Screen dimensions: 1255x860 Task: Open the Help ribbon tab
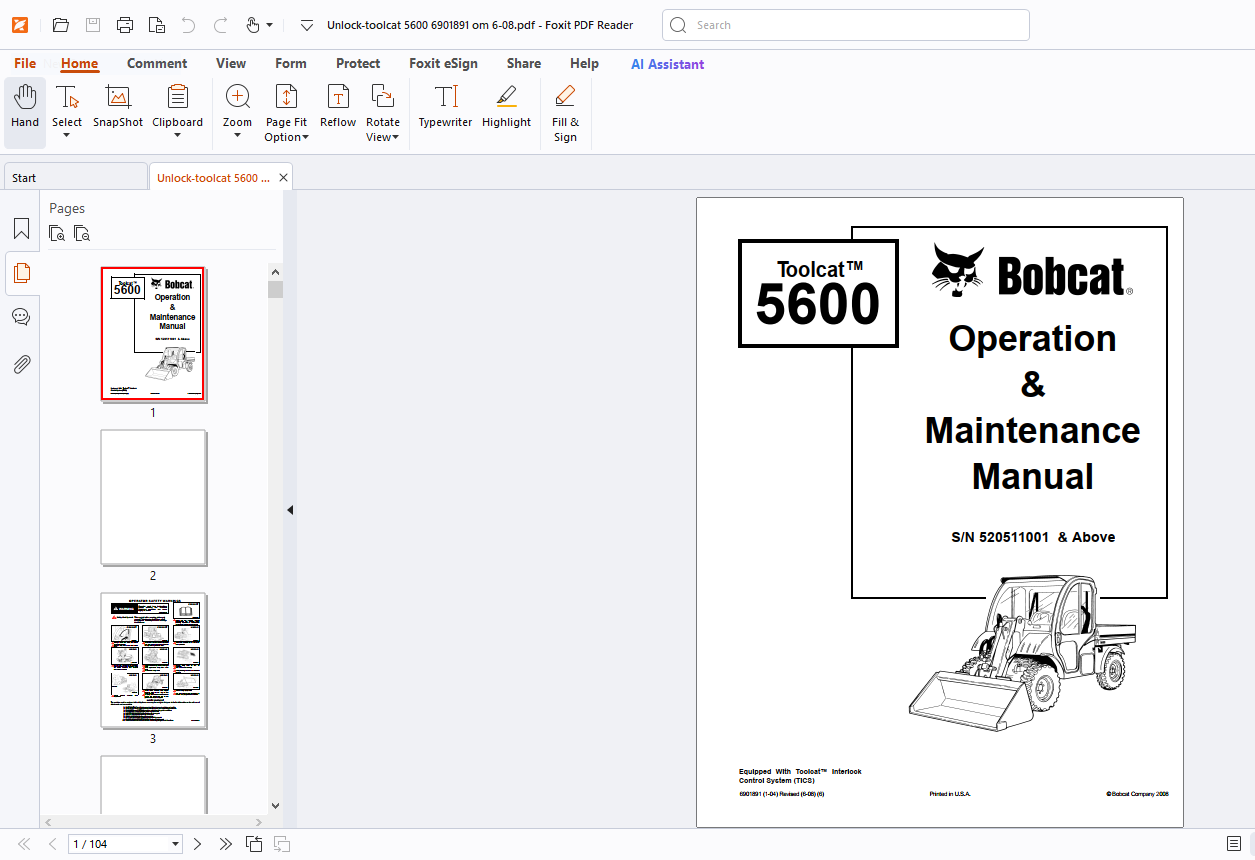[584, 63]
